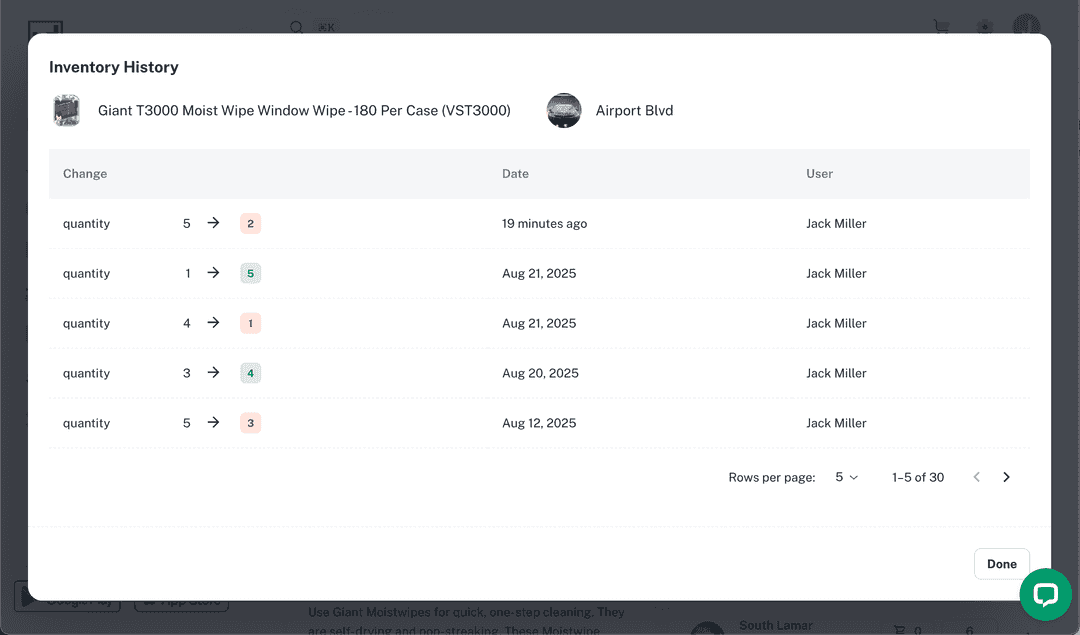Click the green badge showing 4

pos(250,374)
